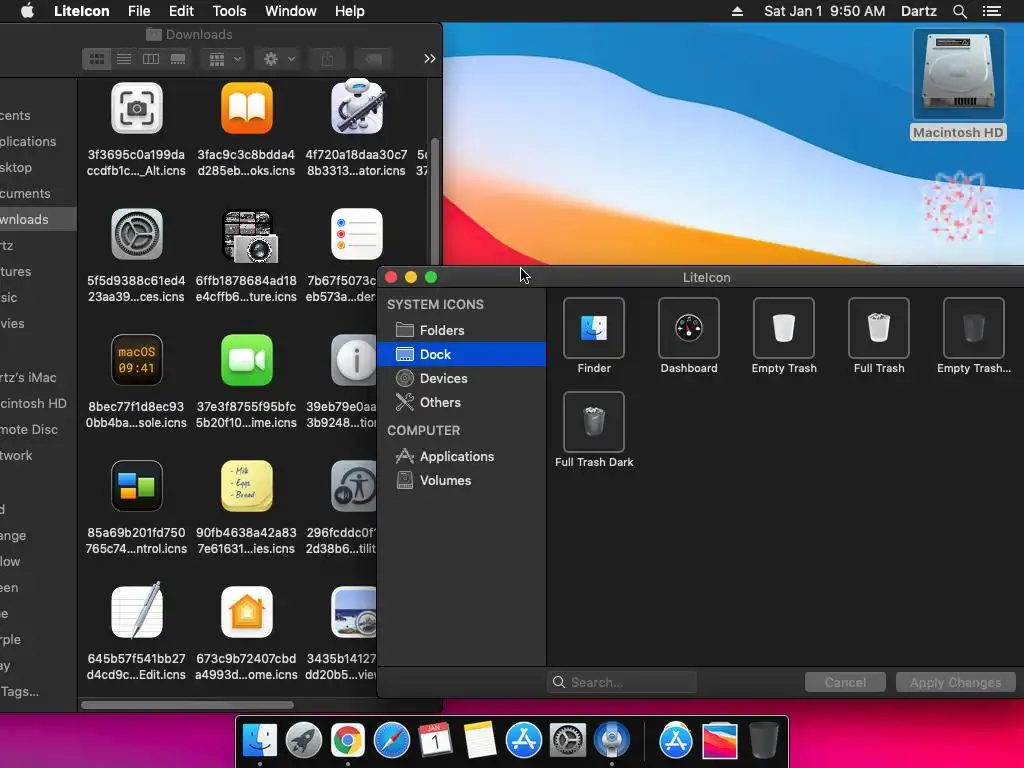Open Calendar from the Dock
The width and height of the screenshot is (1024, 768).
[435, 741]
